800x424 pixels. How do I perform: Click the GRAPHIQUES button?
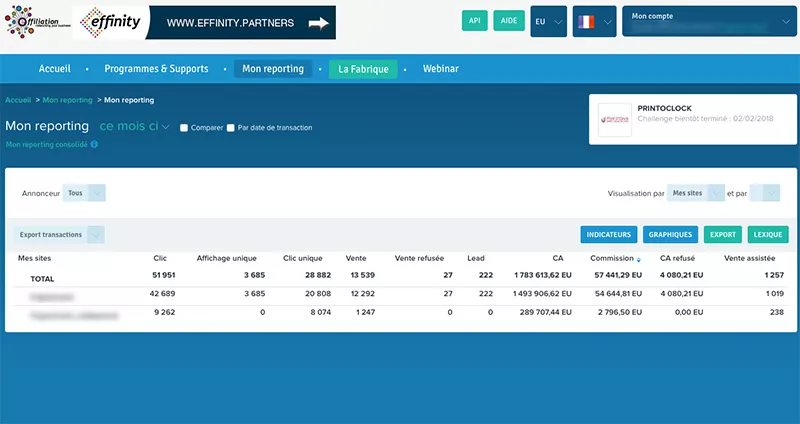[x=670, y=235]
